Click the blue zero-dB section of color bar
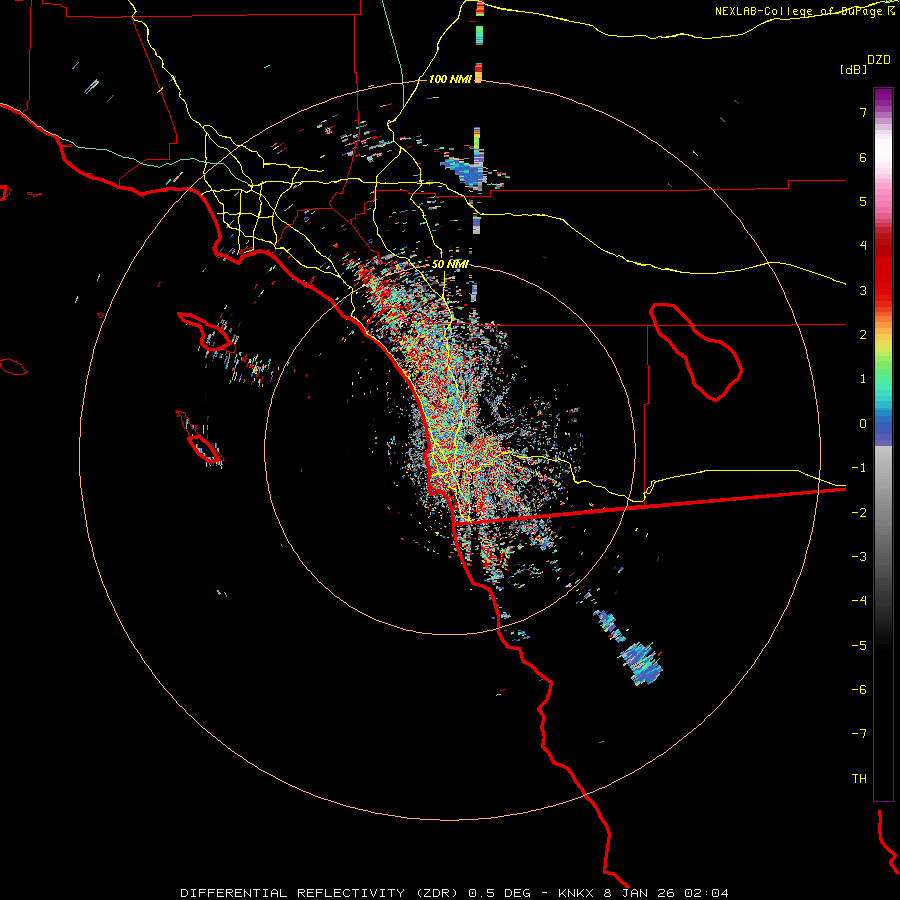The width and height of the screenshot is (900, 900). point(883,425)
